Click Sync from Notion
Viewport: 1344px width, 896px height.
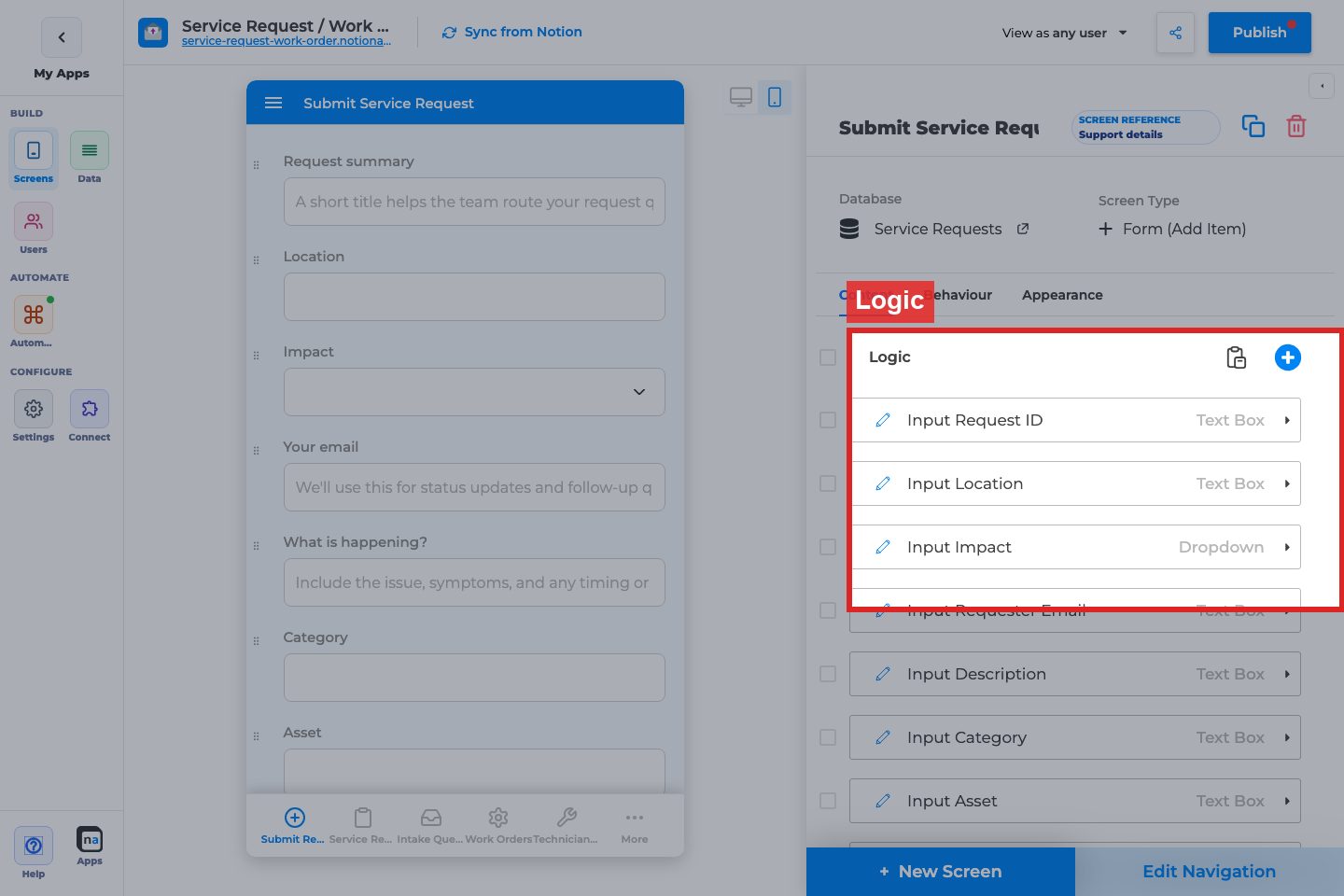click(512, 32)
